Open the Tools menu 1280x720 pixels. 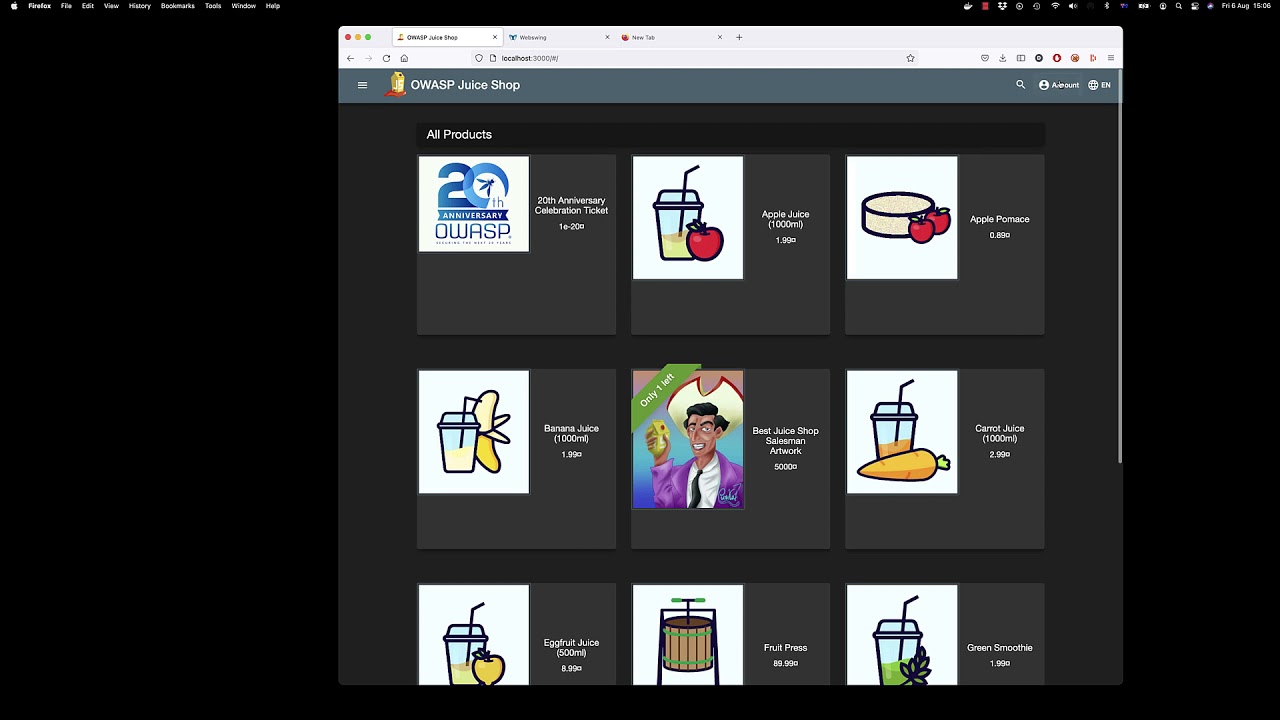pyautogui.click(x=213, y=6)
